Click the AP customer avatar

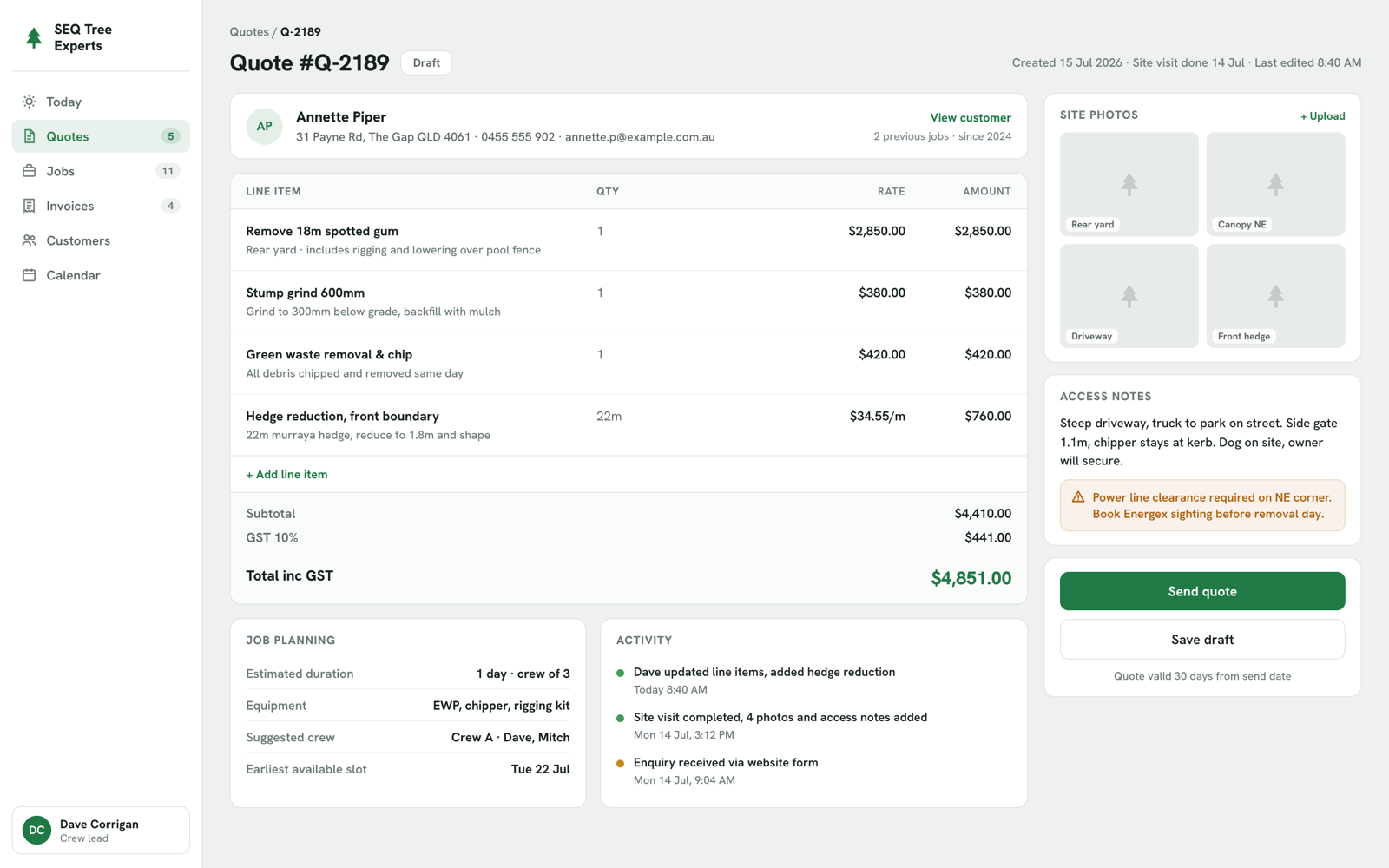pyautogui.click(x=264, y=126)
